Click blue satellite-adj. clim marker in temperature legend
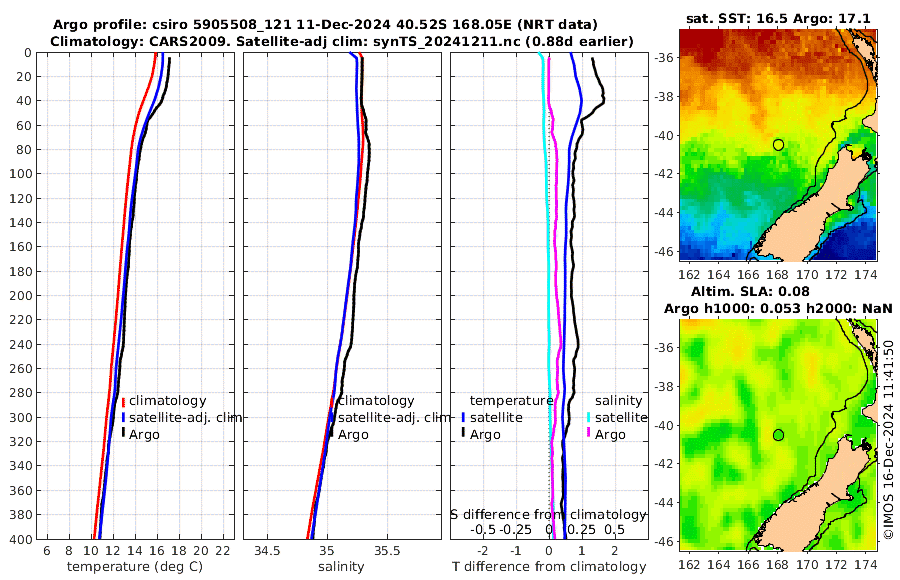900x580 pixels. tap(123, 417)
